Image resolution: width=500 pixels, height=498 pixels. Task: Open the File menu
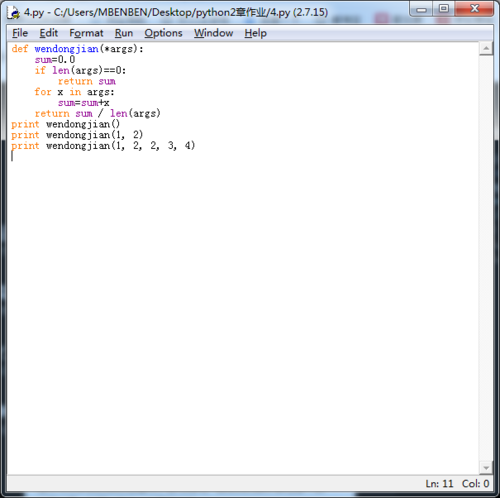pyautogui.click(x=20, y=33)
